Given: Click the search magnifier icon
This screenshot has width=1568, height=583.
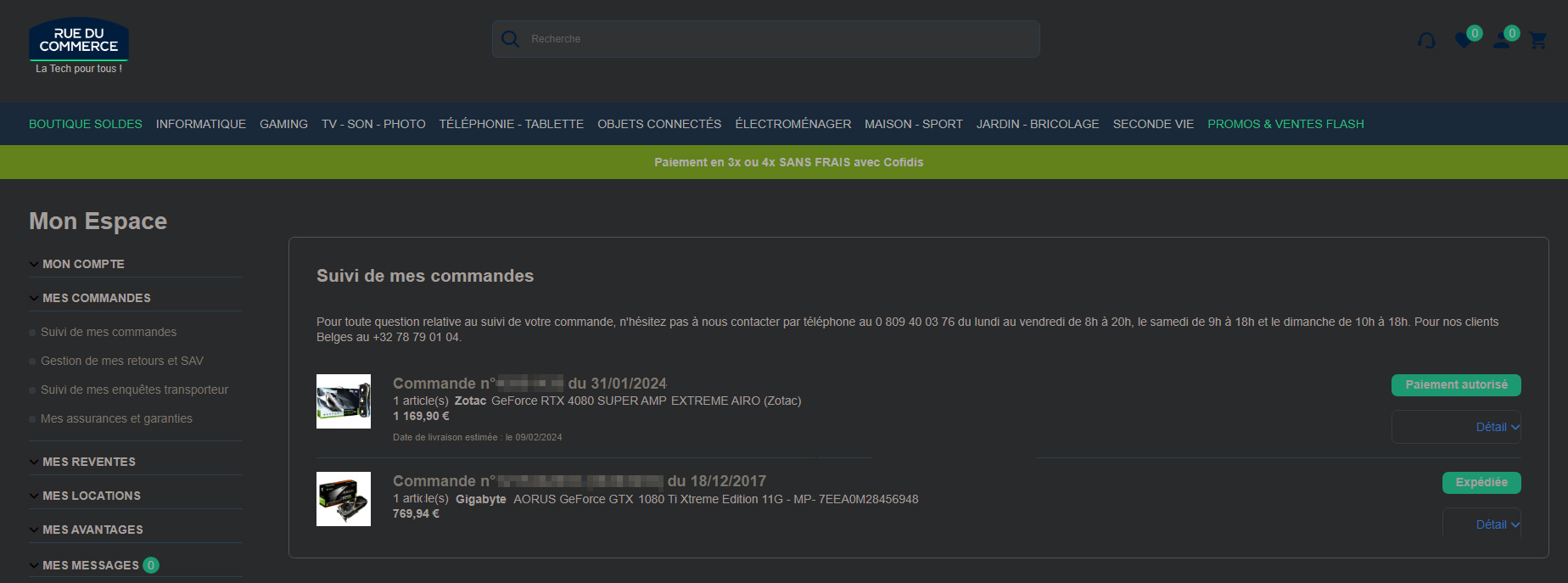Looking at the screenshot, I should [510, 39].
